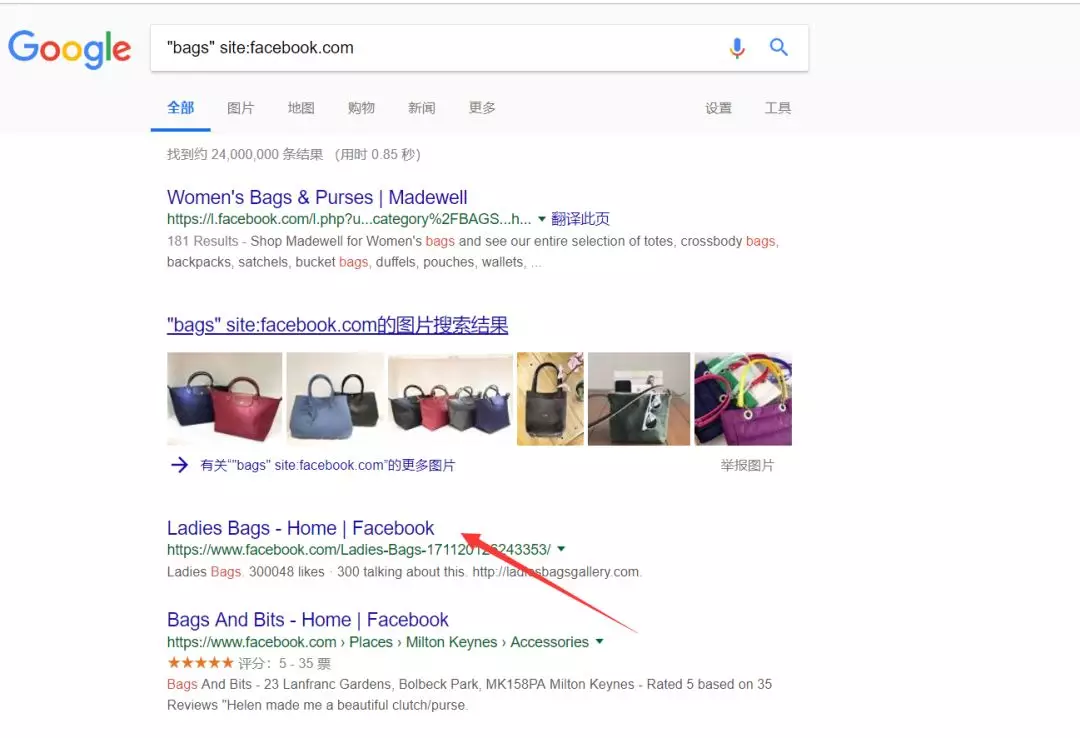Open the 购物 tab
1080x738 pixels.
pyautogui.click(x=361, y=107)
